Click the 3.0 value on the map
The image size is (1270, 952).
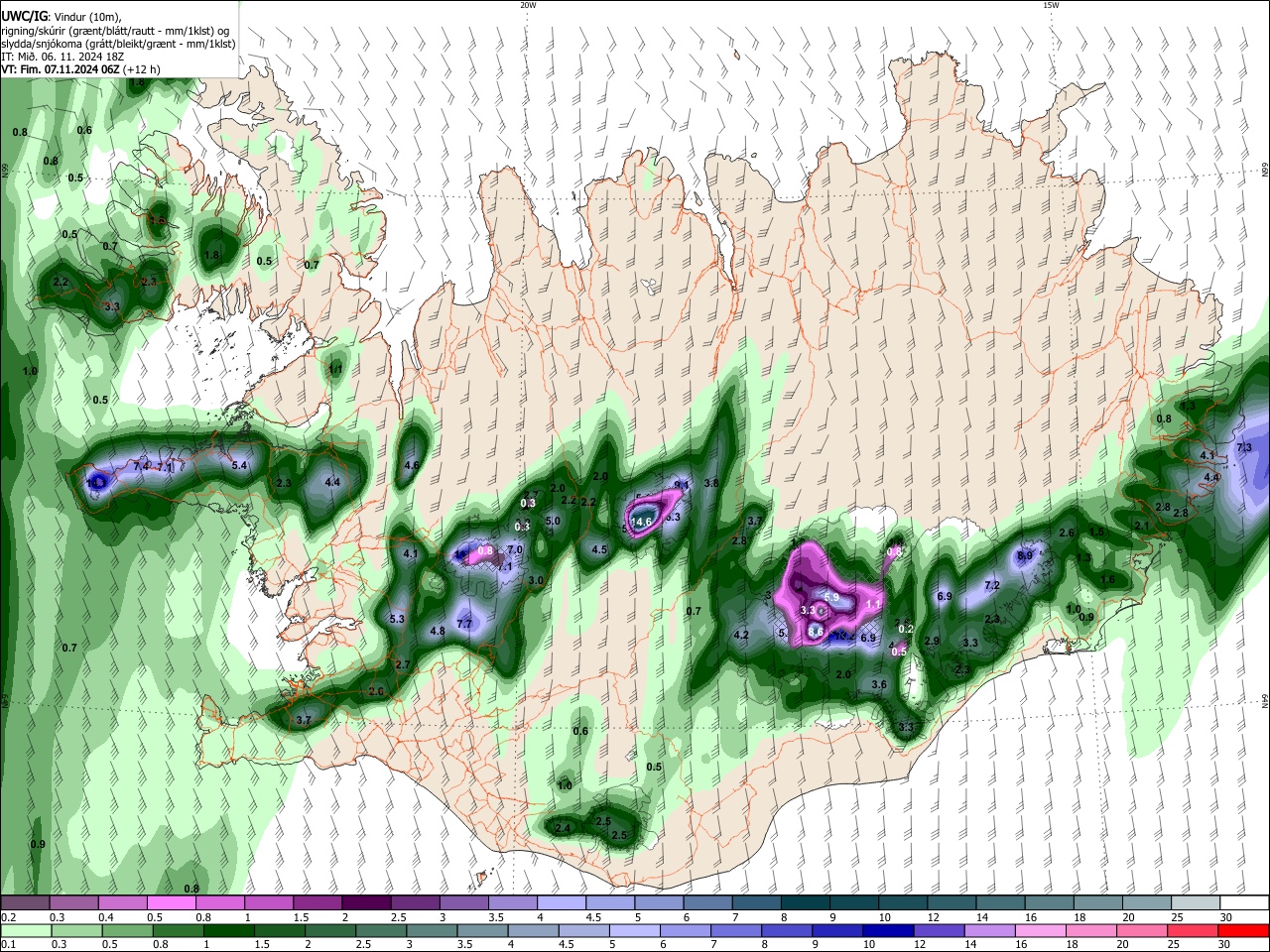coord(536,580)
